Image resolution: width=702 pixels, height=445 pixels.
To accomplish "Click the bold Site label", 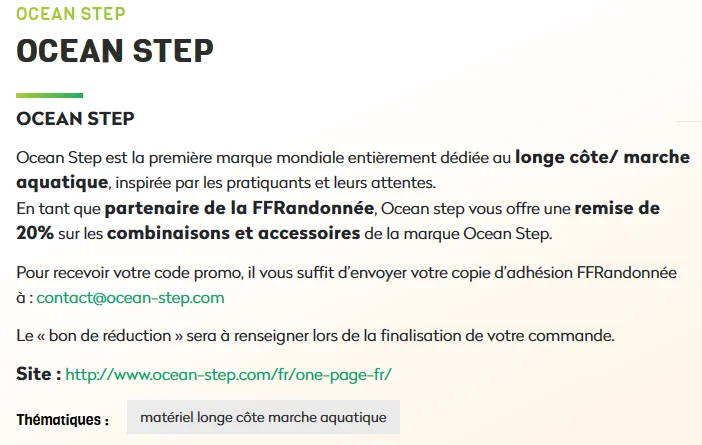I will (39, 374).
